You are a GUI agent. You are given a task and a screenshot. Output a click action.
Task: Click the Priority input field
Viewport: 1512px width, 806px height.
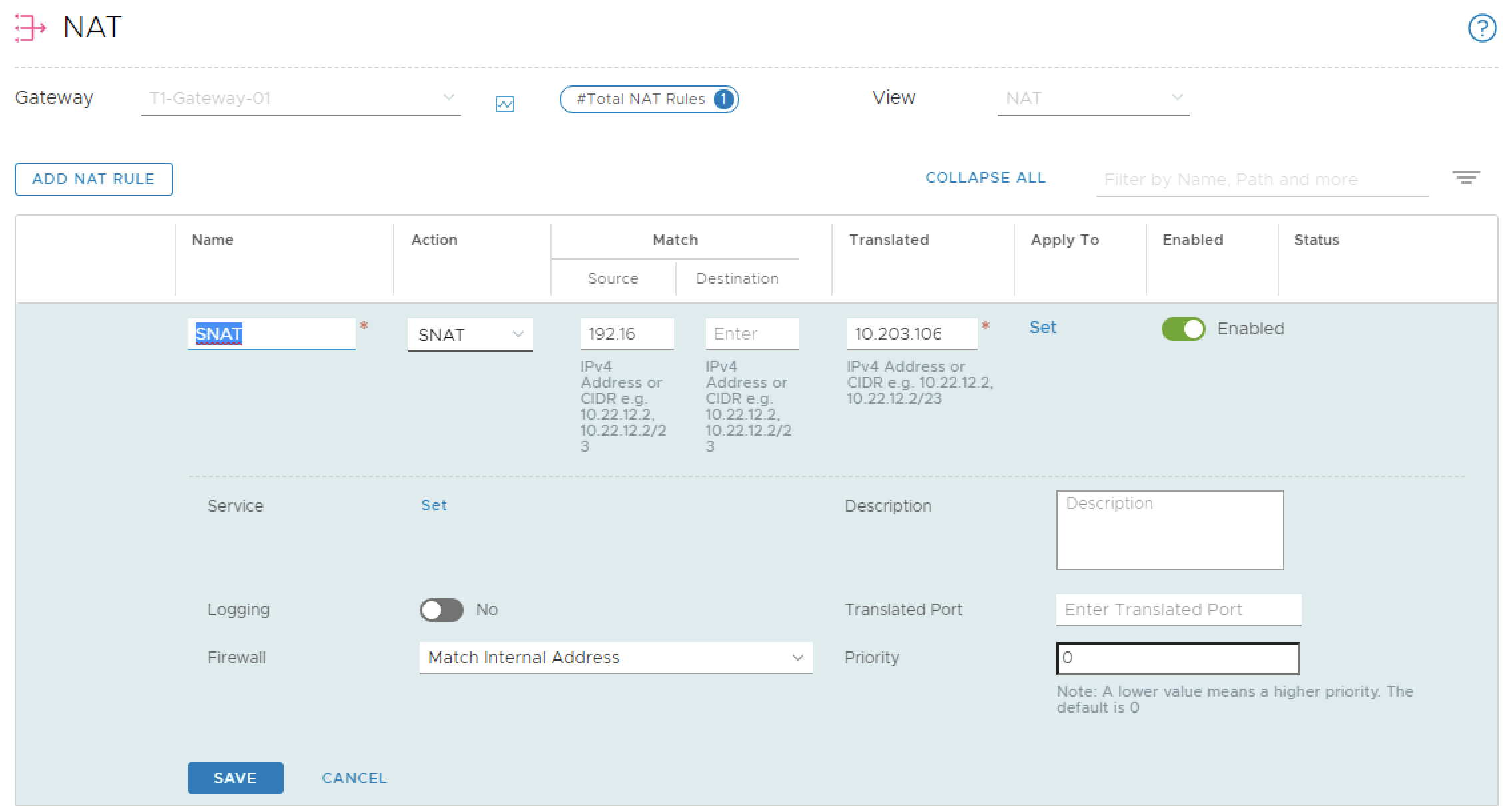[1177, 659]
